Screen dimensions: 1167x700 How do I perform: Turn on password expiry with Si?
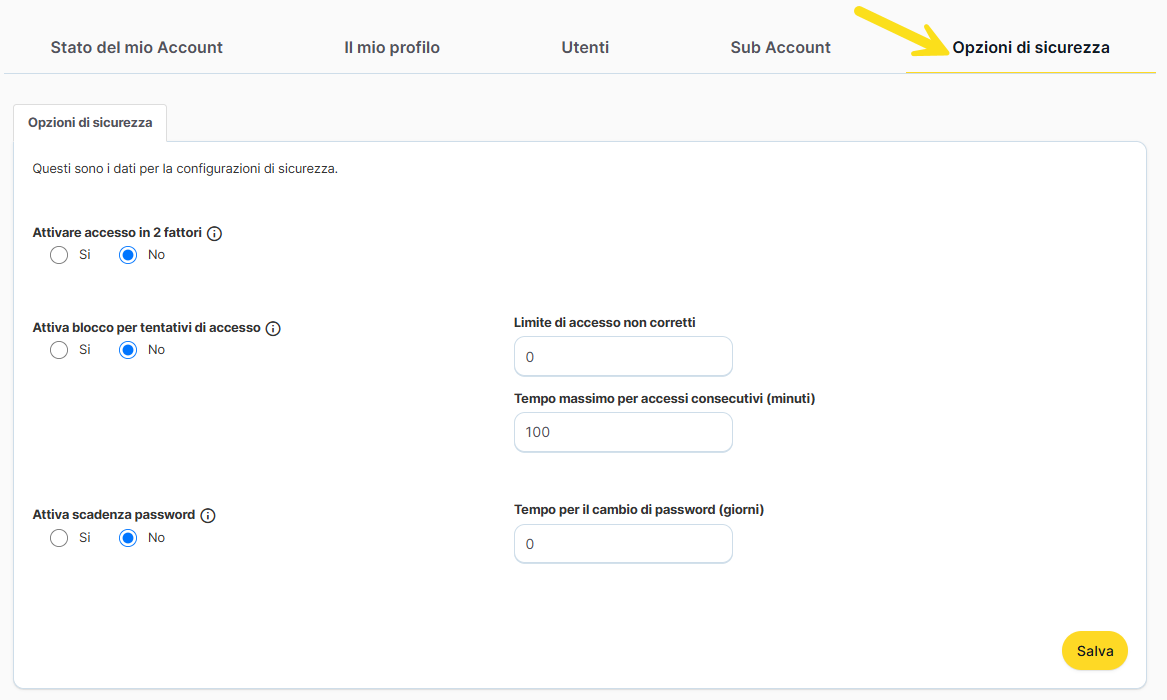coord(59,538)
